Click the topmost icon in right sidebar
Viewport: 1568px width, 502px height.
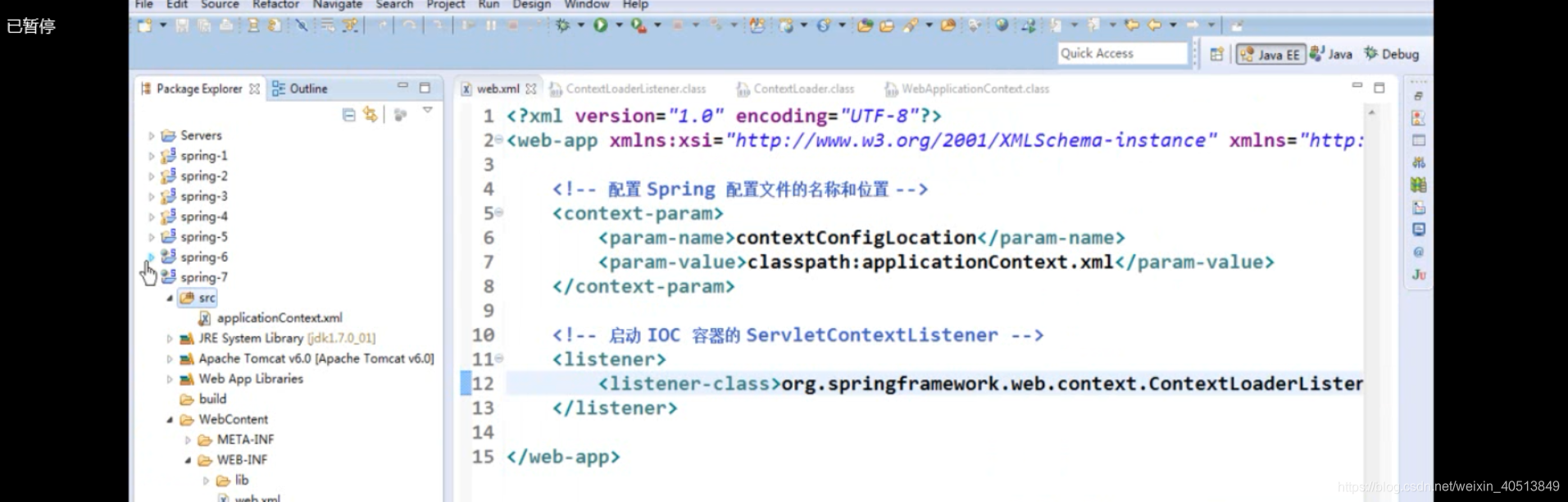(x=1419, y=96)
